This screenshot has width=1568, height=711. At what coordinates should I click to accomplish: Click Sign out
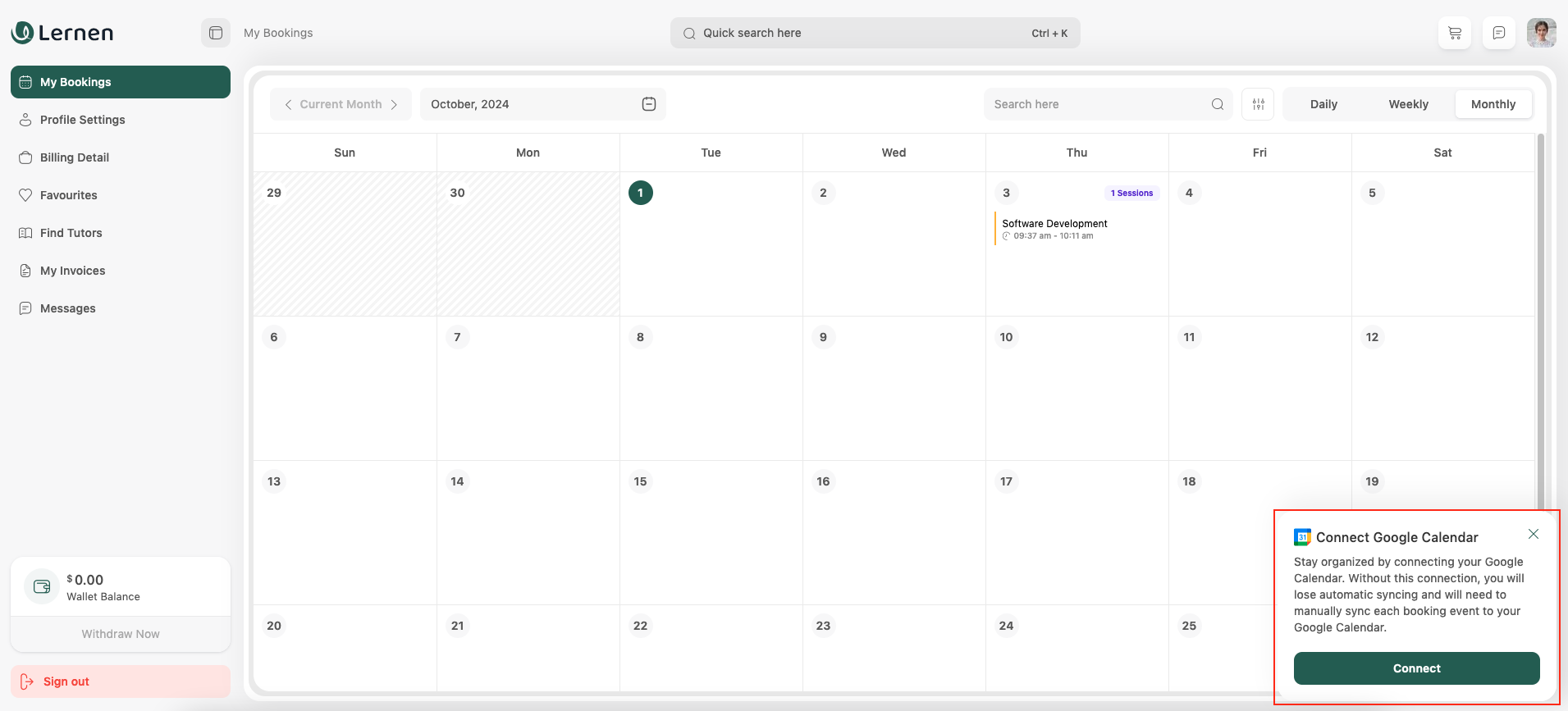pos(66,681)
